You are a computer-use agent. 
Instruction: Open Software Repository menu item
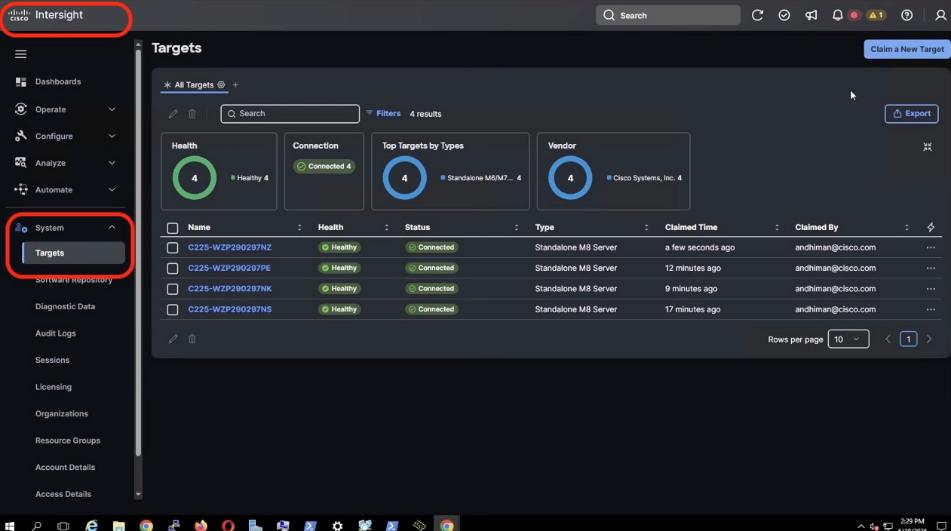[73, 279]
